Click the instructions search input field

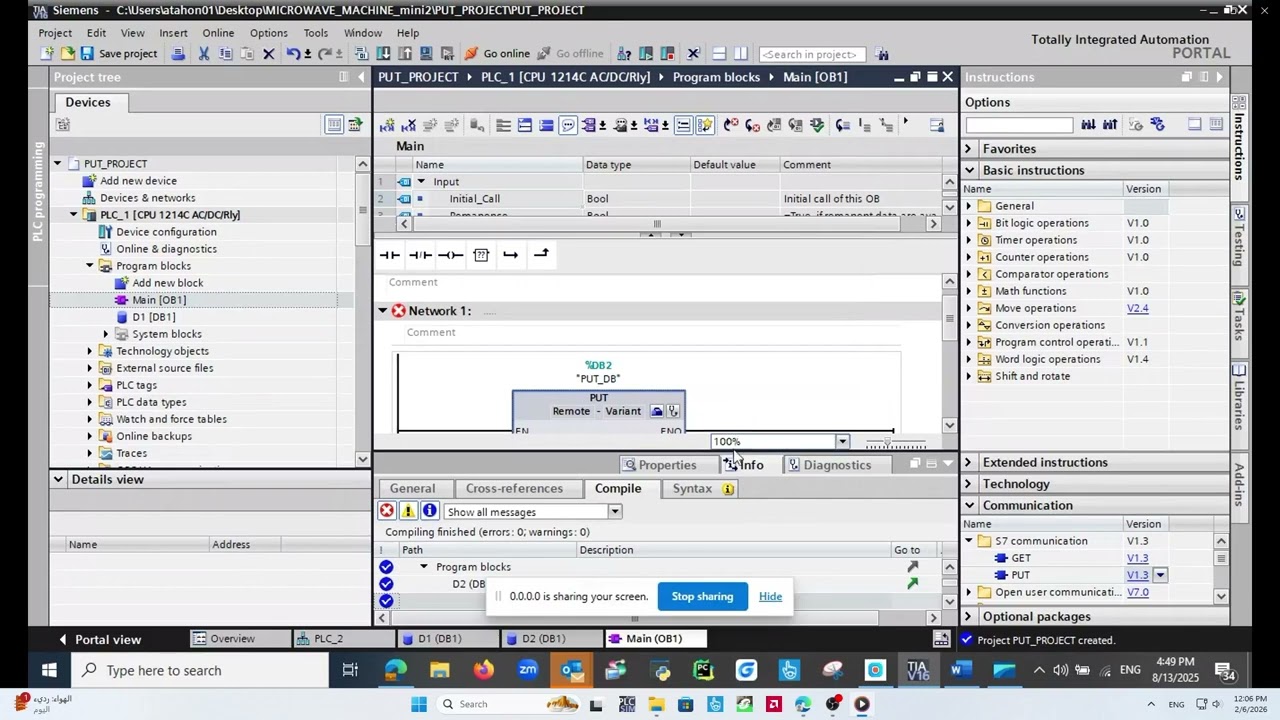[1019, 125]
